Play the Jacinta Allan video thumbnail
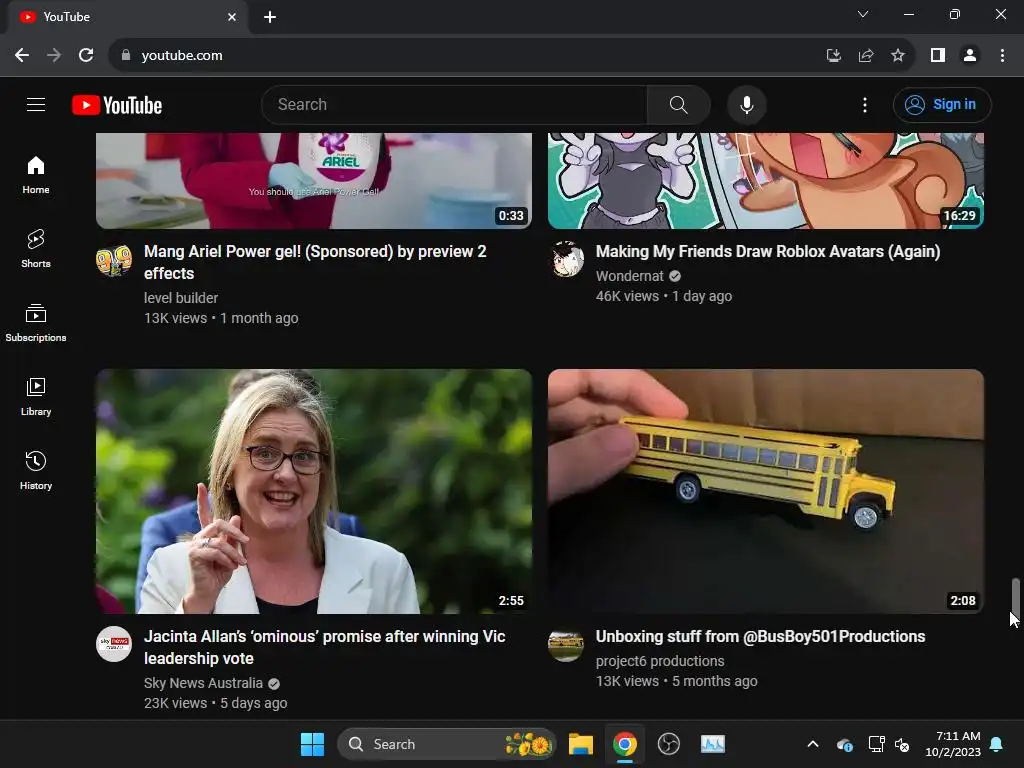 313,491
